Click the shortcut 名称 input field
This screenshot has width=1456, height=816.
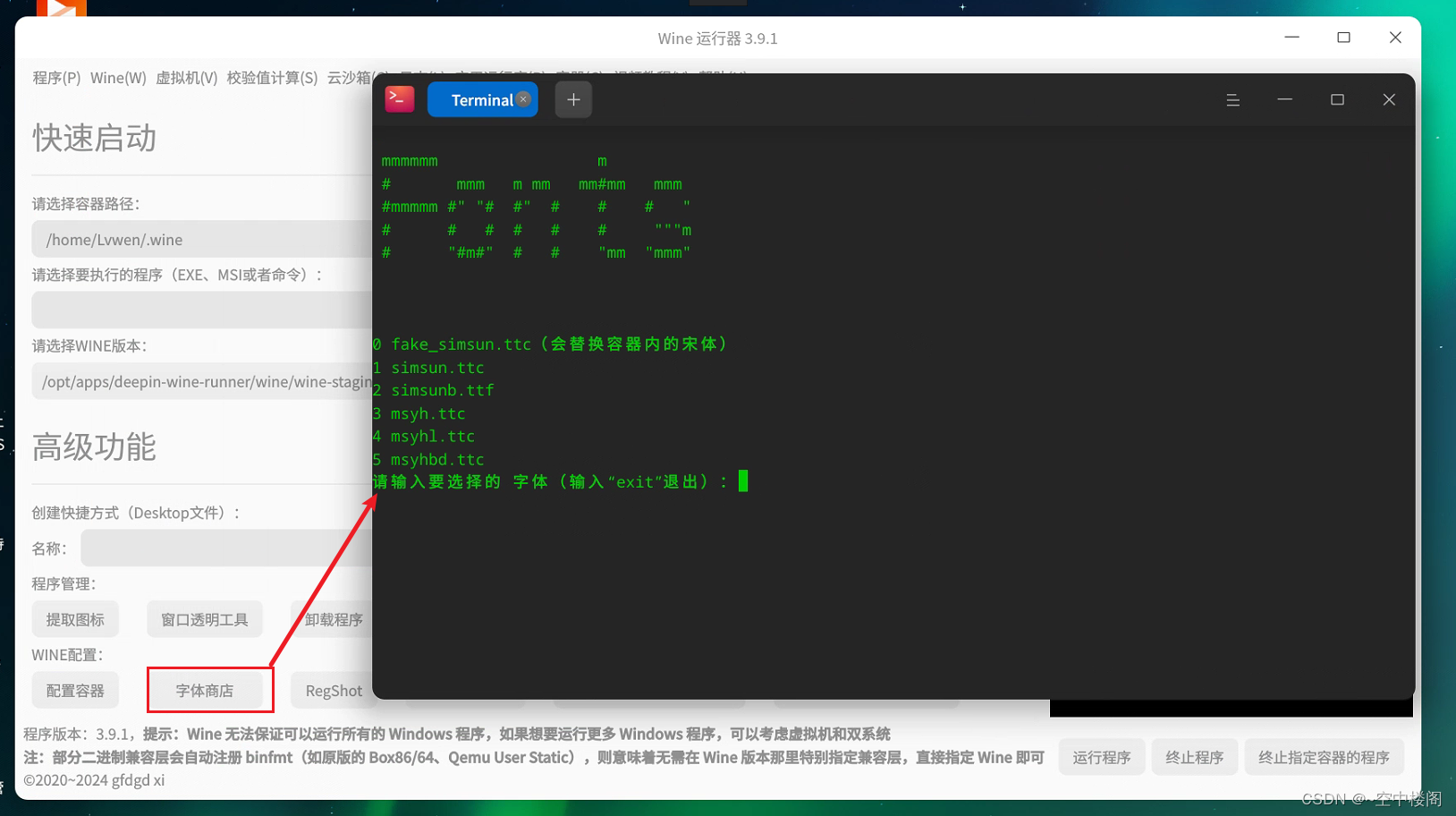[226, 548]
